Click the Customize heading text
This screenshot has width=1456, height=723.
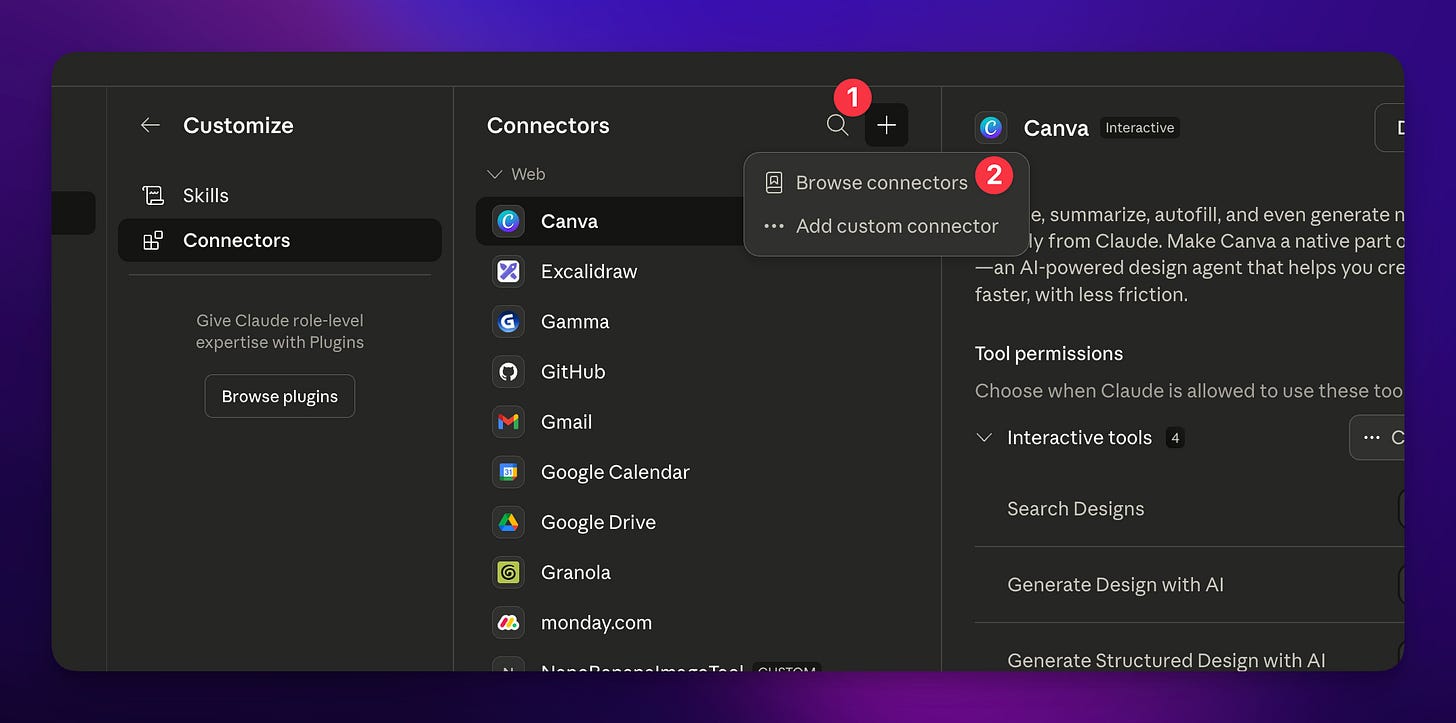pos(238,125)
